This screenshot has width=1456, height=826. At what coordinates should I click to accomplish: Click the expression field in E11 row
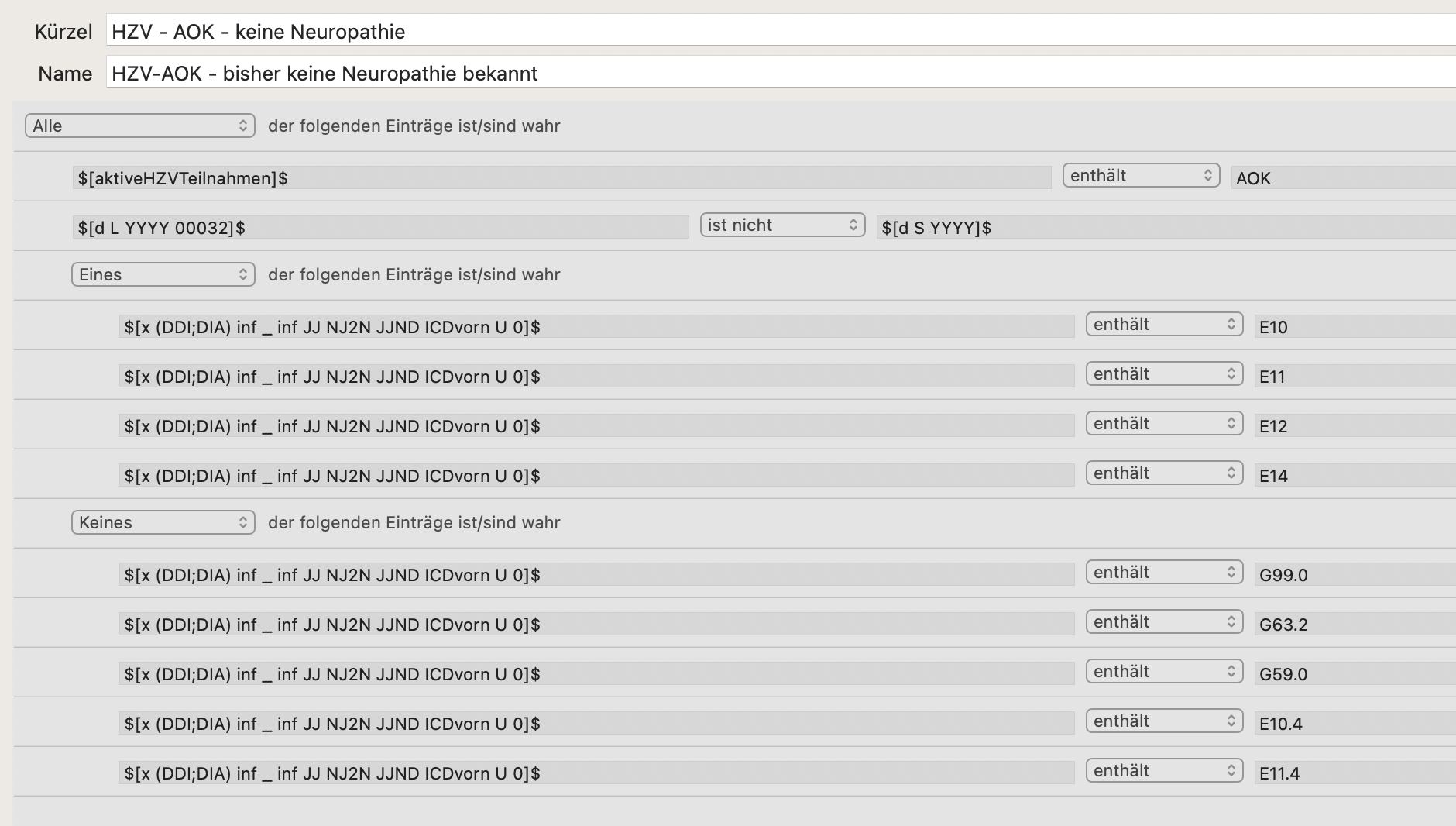click(596, 376)
